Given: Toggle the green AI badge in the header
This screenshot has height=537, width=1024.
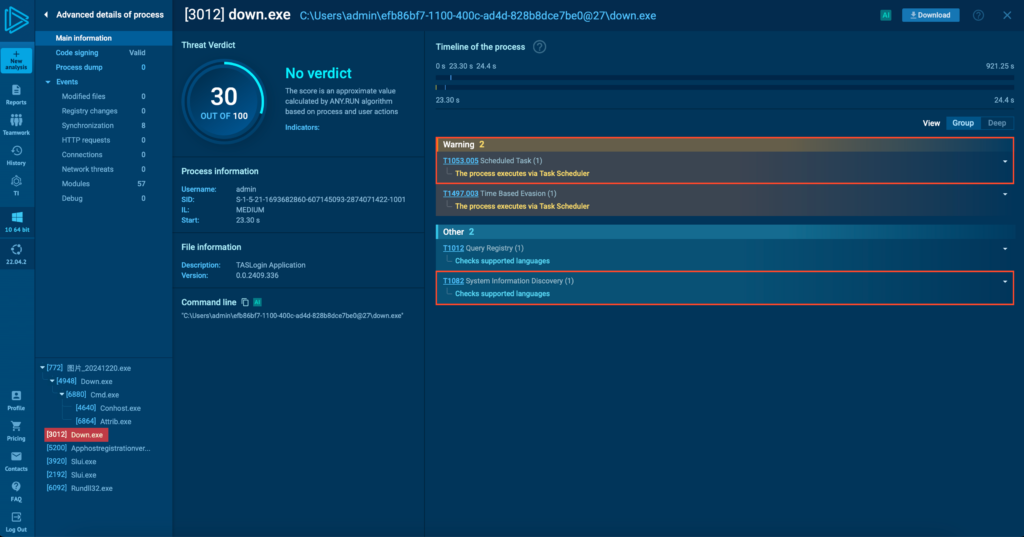Looking at the screenshot, I should pyautogui.click(x=886, y=15).
